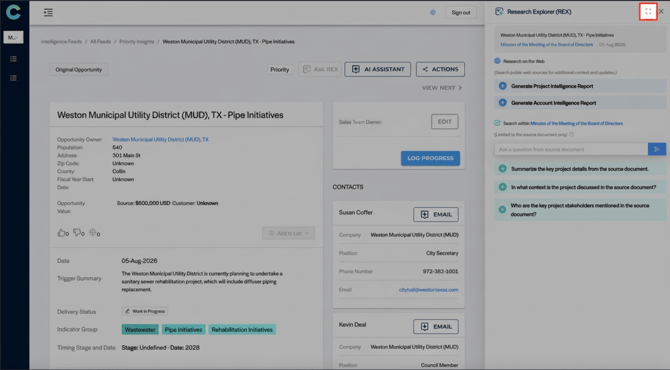Click the Ask REX button

[320, 69]
